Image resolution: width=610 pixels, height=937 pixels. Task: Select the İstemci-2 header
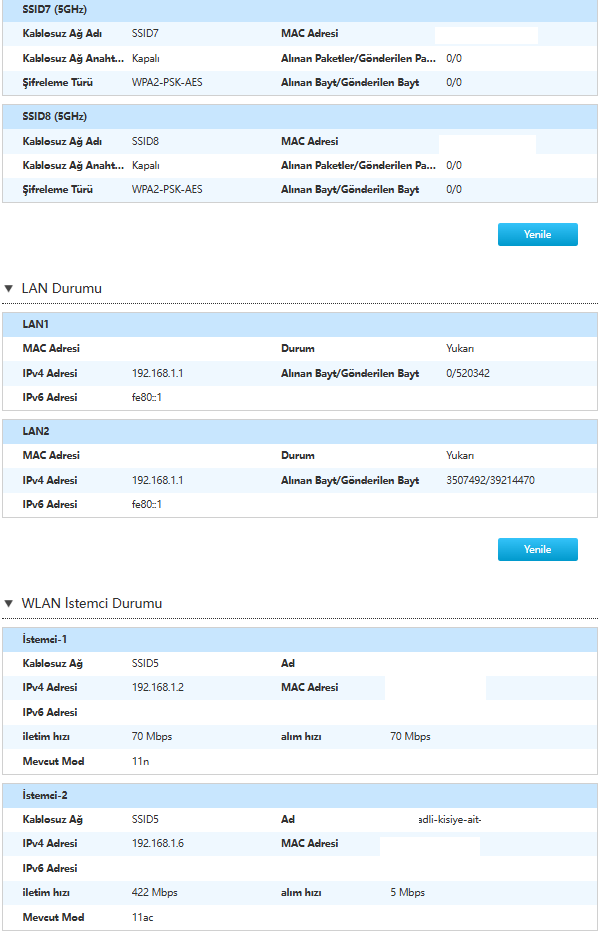pyautogui.click(x=300, y=796)
